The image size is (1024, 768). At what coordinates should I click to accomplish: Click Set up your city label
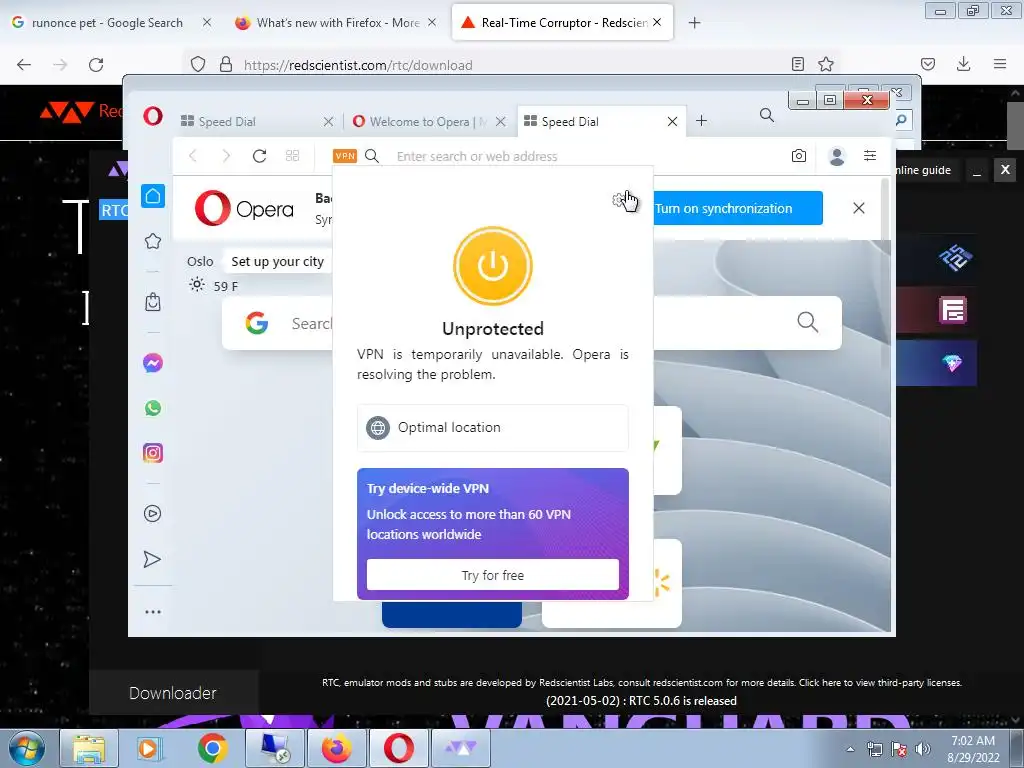278,261
